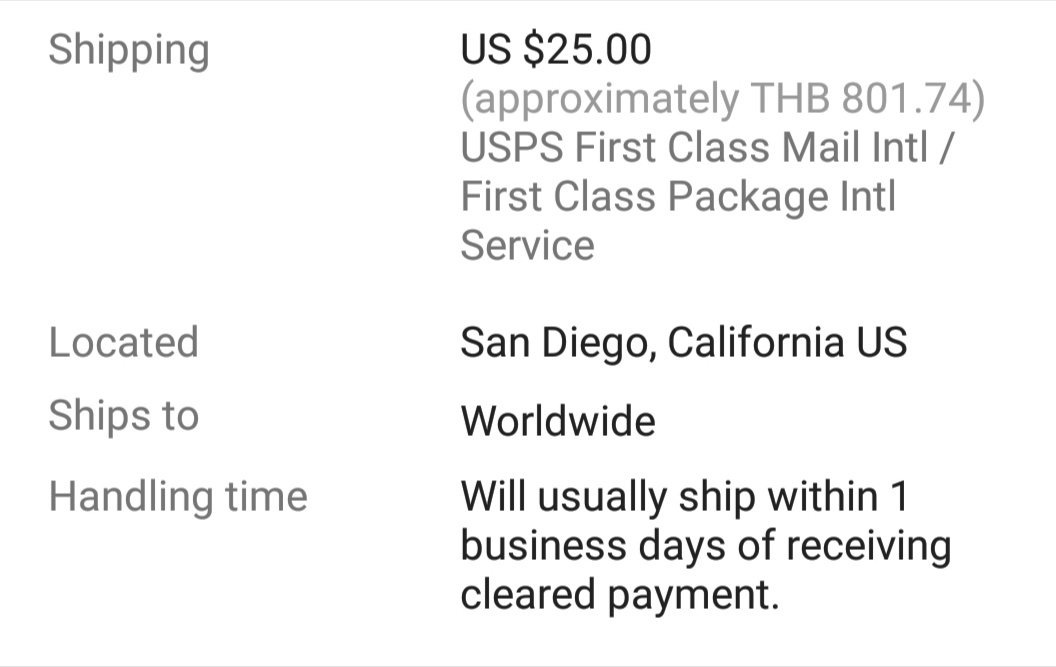This screenshot has height=667, width=1056.
Task: Tap First Class Package Intl line
Action: tap(678, 196)
